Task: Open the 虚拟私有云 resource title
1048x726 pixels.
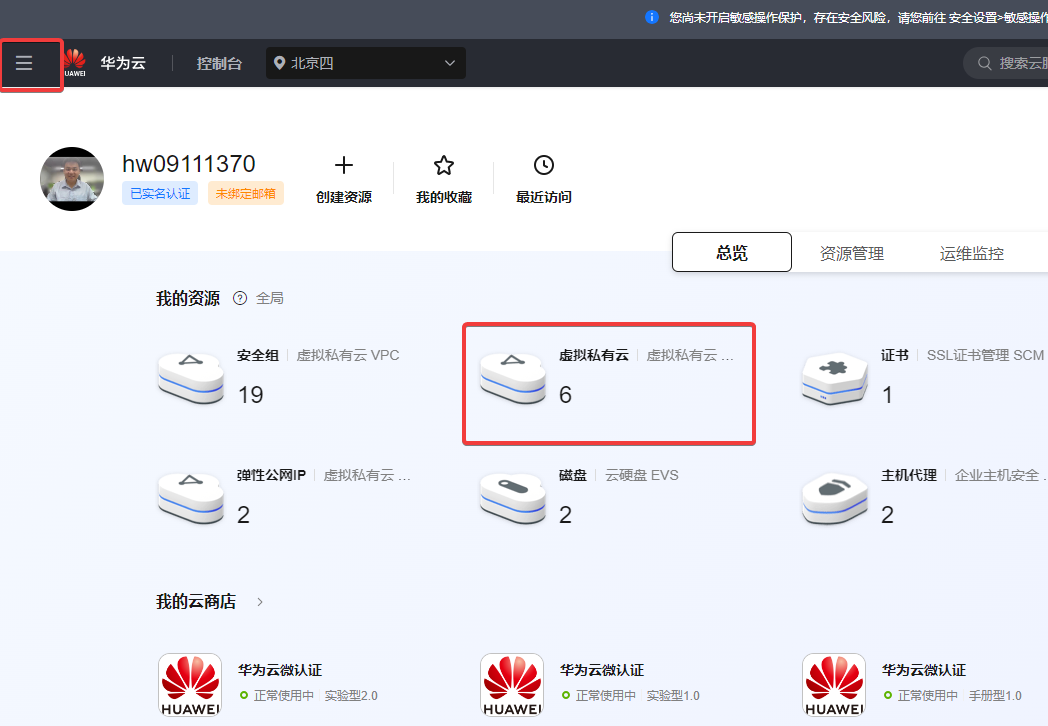Action: pos(594,355)
